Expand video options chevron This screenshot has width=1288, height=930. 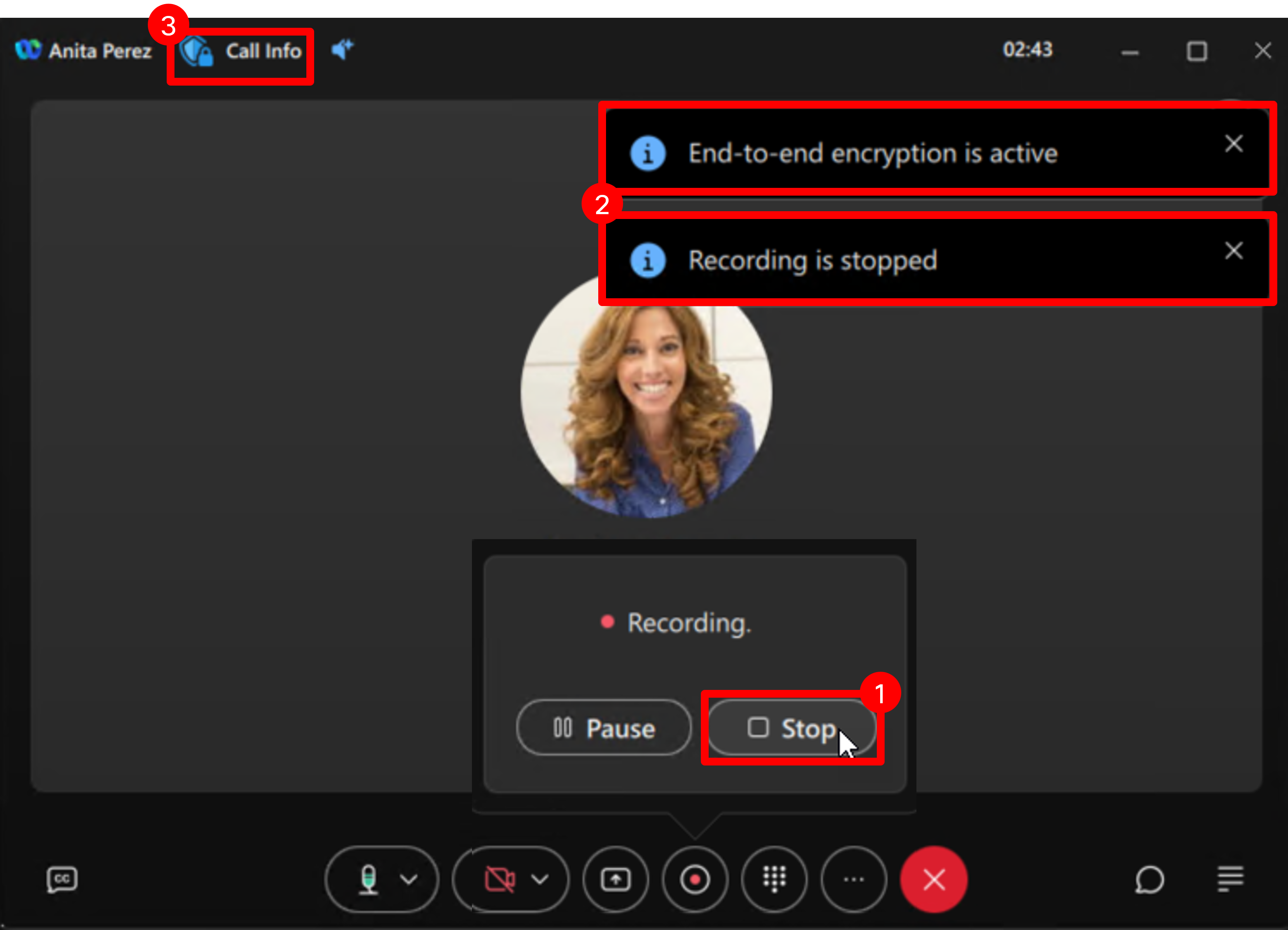pyautogui.click(x=540, y=879)
